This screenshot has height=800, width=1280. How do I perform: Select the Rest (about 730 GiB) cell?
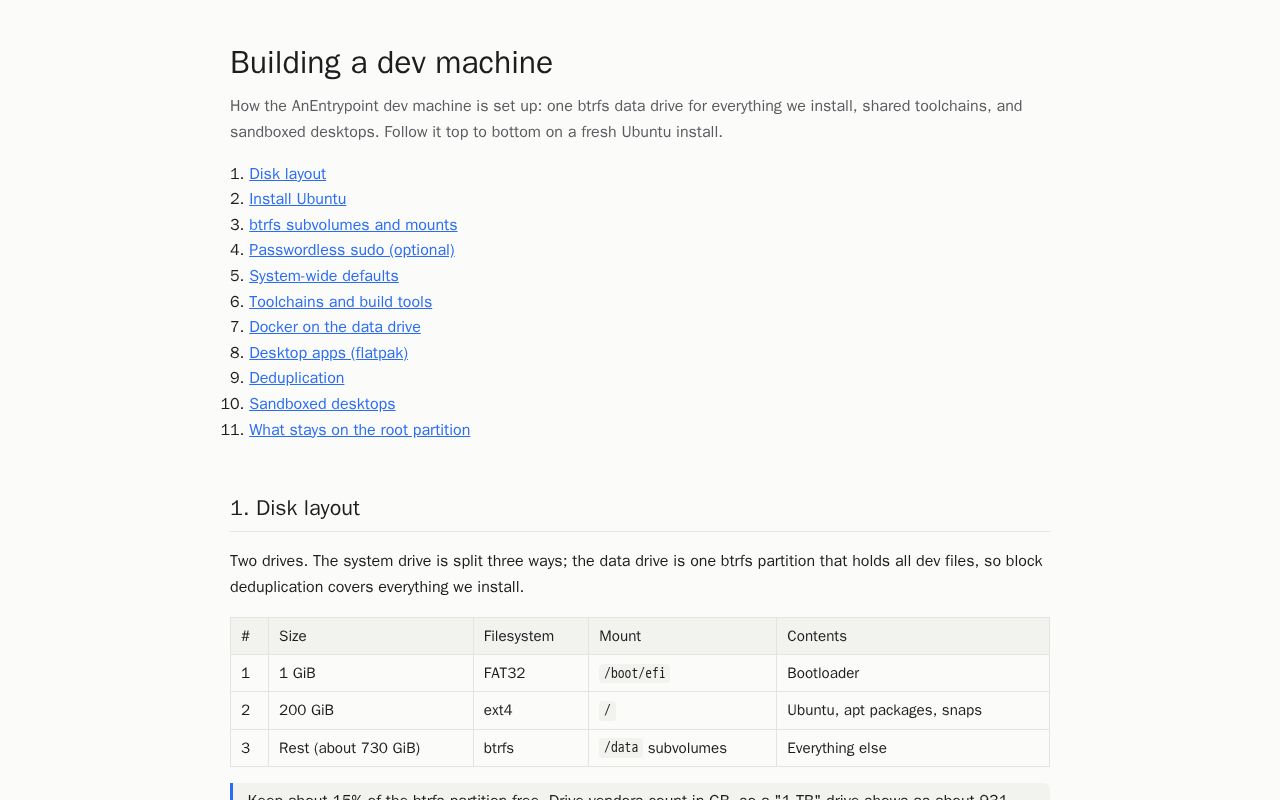pos(371,748)
